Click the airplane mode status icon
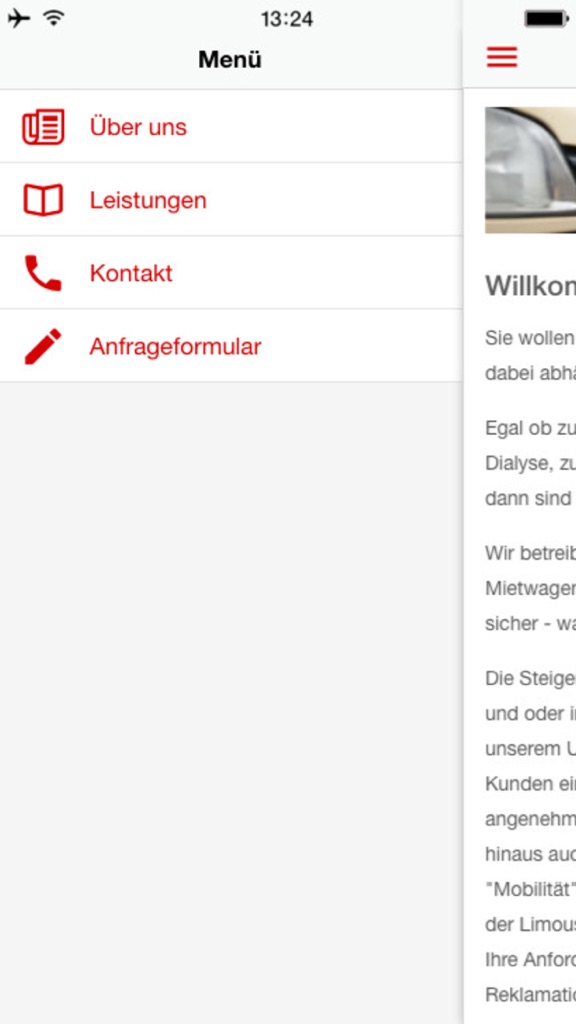Viewport: 576px width, 1024px height. coord(19,18)
